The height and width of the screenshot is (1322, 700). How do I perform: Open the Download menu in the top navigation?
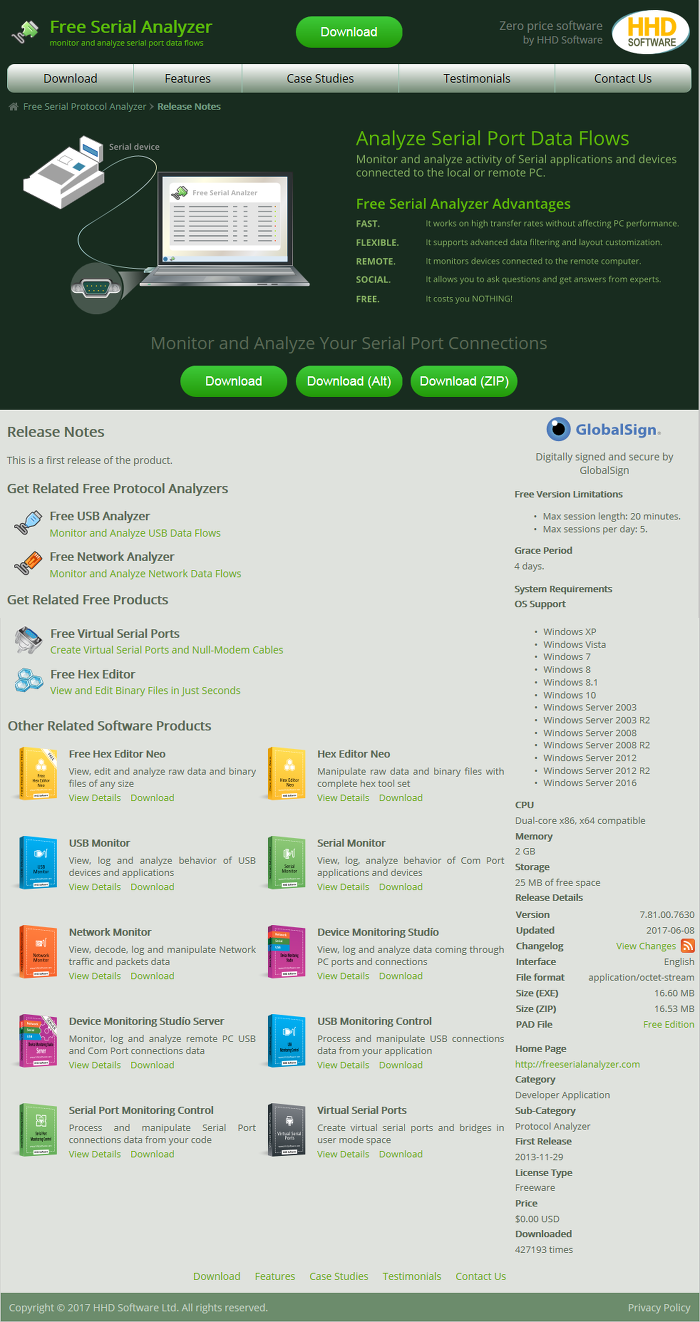coord(70,78)
